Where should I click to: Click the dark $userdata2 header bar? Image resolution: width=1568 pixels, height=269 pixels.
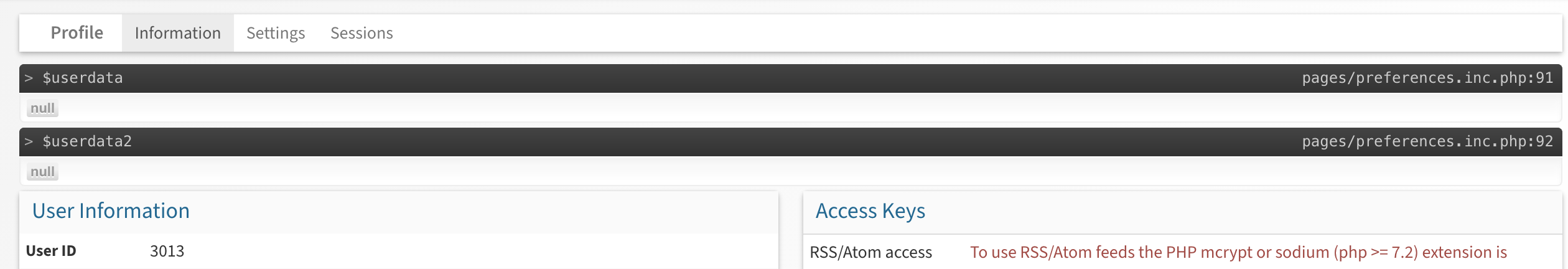point(790,142)
